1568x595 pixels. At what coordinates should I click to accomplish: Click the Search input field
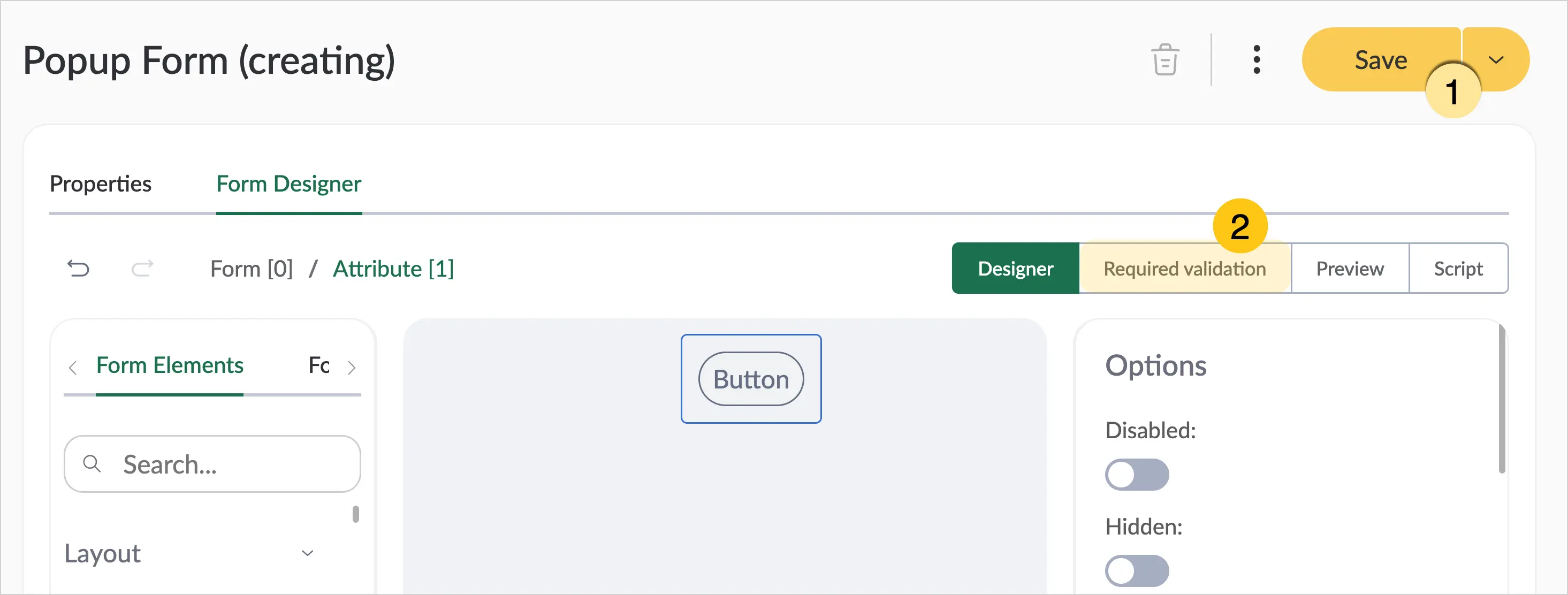212,463
